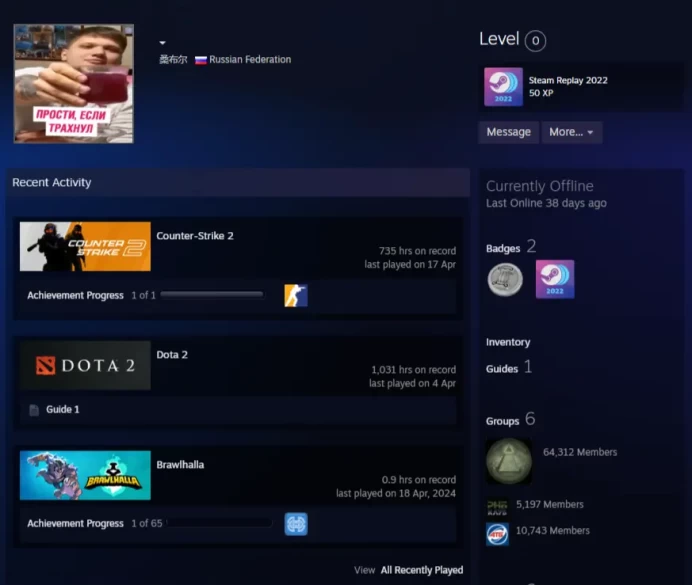This screenshot has width=692, height=585.
Task: Open the Dota 2 game banner
Action: (x=85, y=365)
